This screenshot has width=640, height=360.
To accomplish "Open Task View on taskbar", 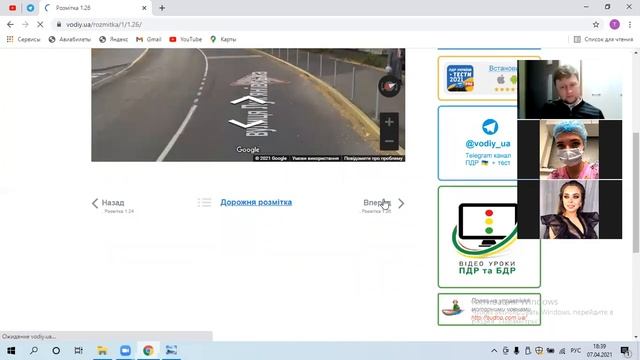I will coord(78,351).
